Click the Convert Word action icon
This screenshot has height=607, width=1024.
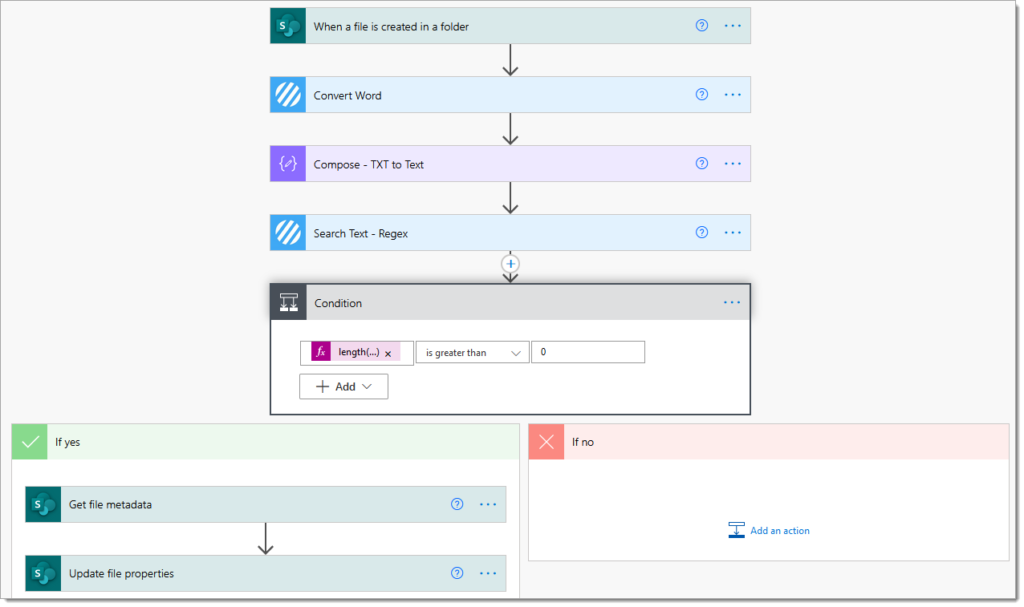pos(288,95)
